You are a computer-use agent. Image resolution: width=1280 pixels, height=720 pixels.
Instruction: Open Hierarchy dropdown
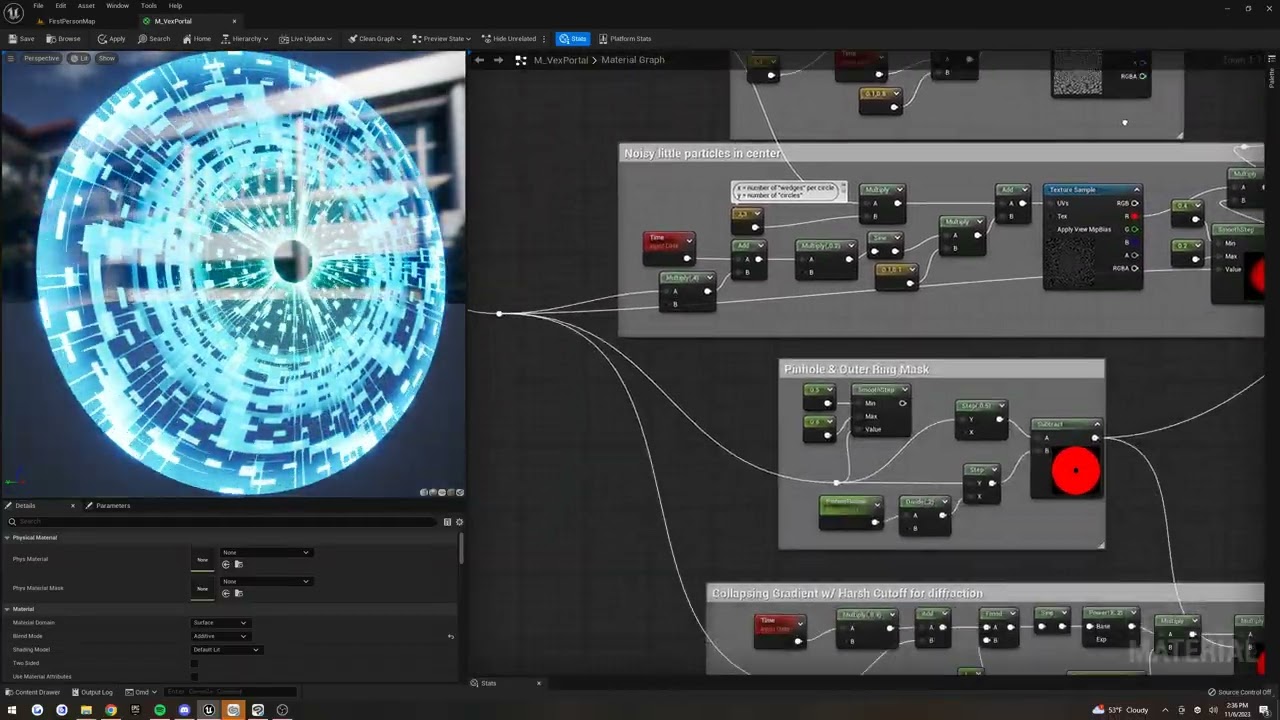click(x=244, y=39)
